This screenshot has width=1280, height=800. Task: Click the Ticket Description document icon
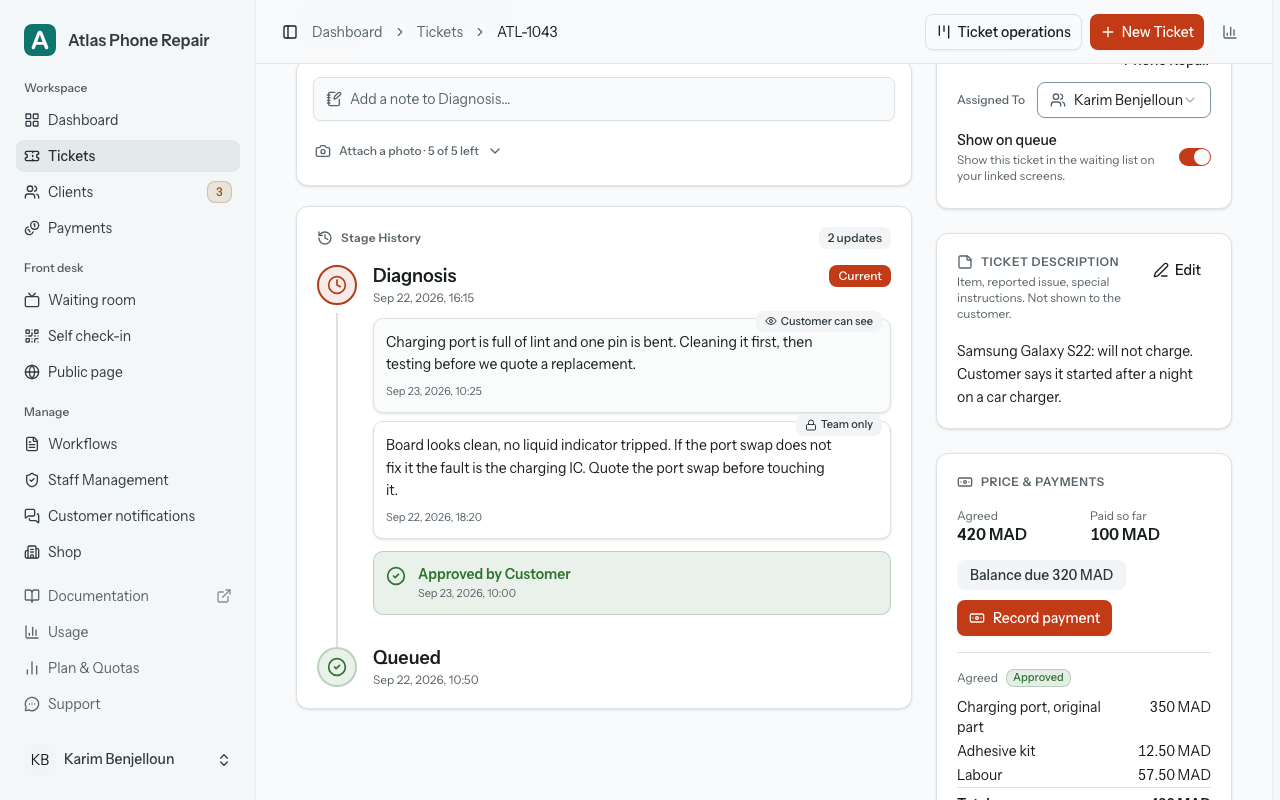965,262
